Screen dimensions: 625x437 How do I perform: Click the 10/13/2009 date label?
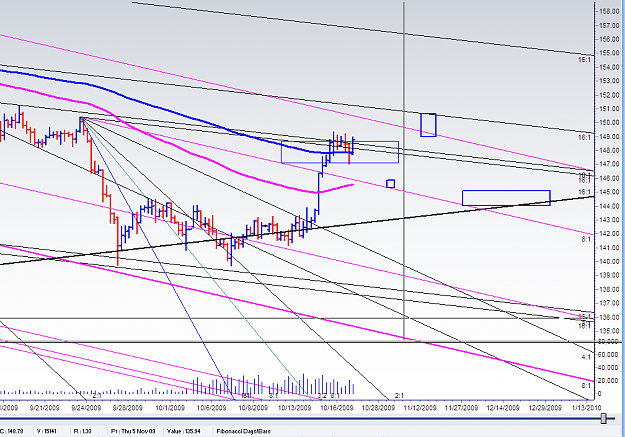click(295, 408)
